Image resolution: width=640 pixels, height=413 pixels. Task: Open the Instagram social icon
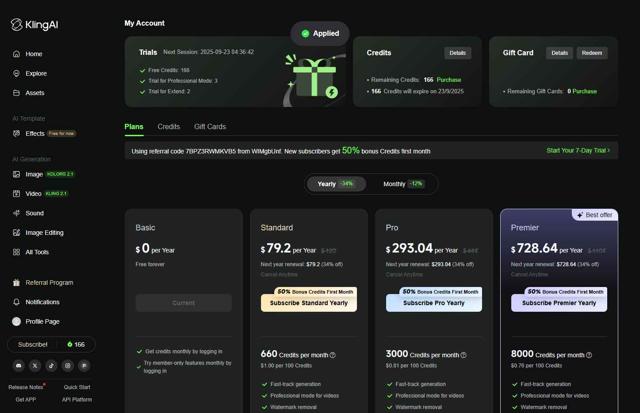tap(68, 366)
